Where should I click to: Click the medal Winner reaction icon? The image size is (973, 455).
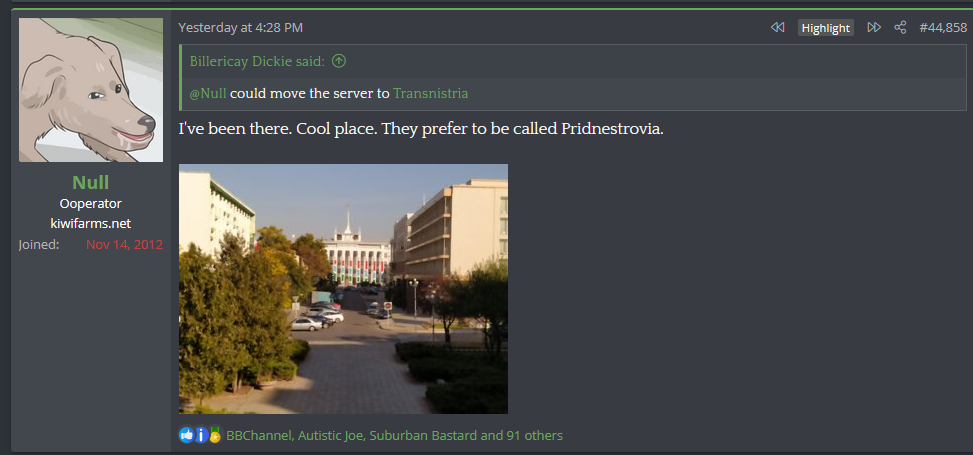pyautogui.click(x=215, y=435)
